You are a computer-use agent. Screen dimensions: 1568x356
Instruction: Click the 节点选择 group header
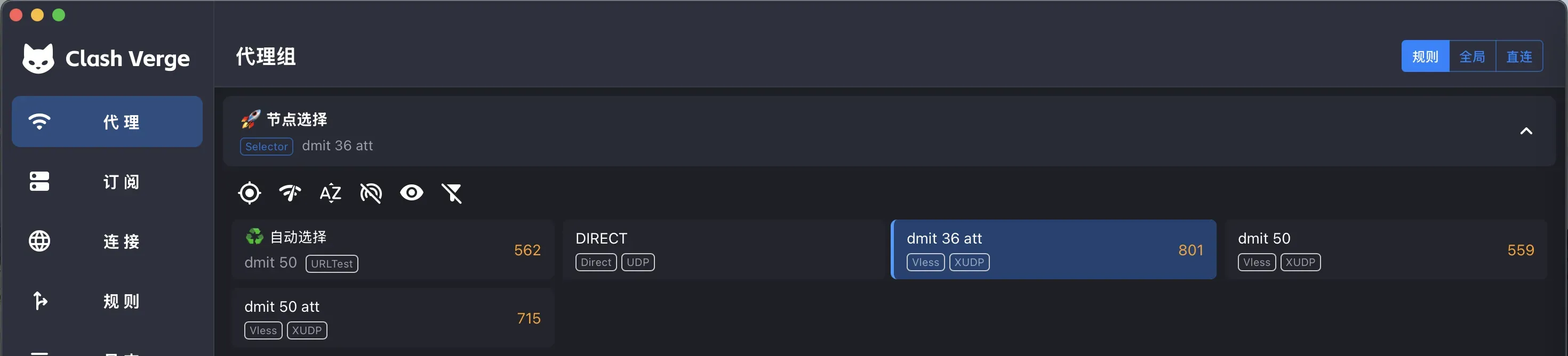(889, 131)
